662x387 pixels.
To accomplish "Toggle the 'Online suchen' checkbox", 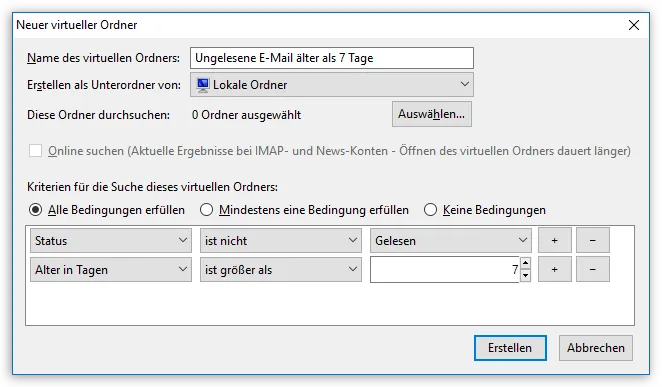I will 35,151.
